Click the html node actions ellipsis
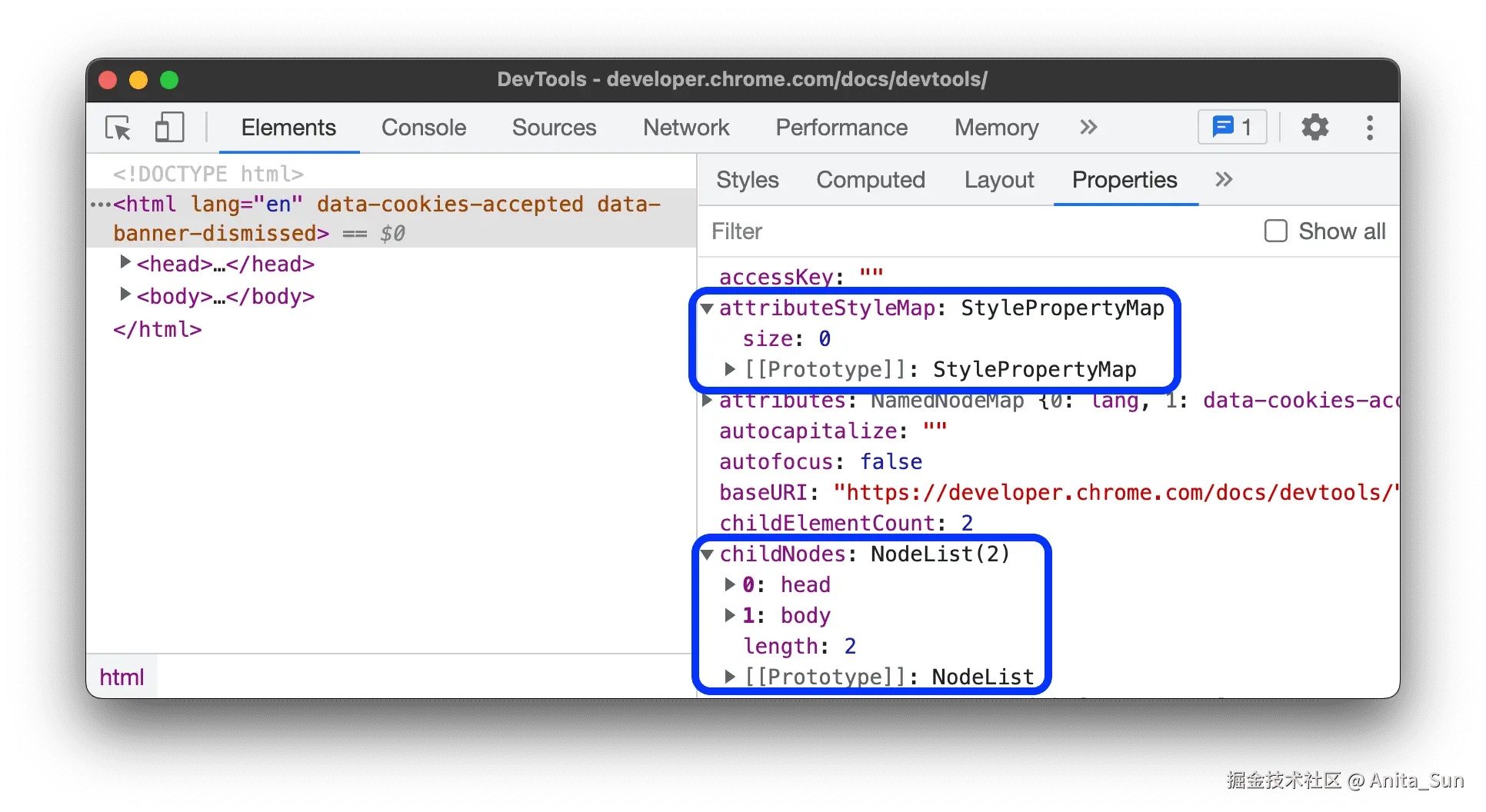Screen dimensions: 1486x812 click(x=101, y=205)
